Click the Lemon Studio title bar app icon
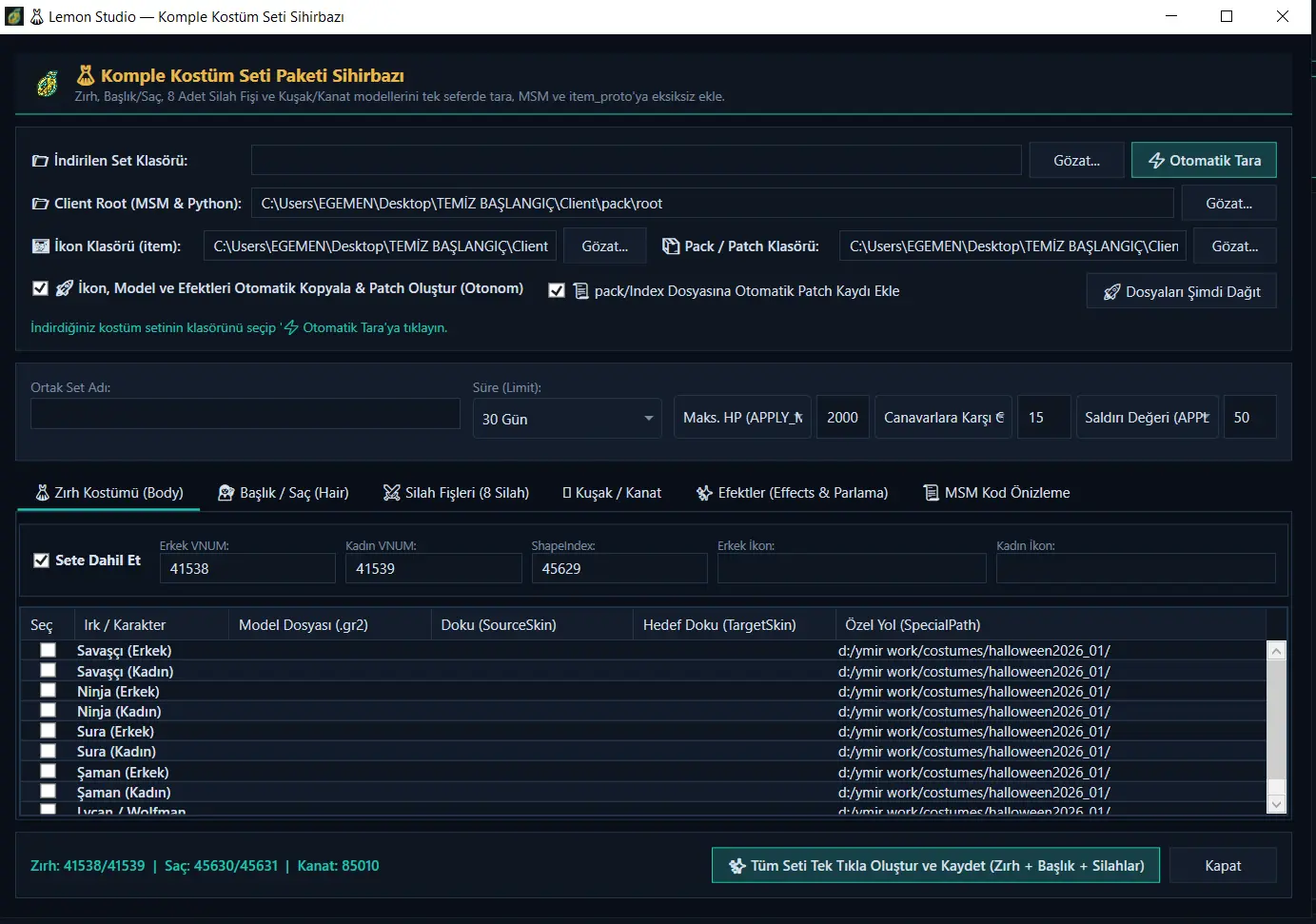Image resolution: width=1316 pixels, height=924 pixels. coord(14,16)
